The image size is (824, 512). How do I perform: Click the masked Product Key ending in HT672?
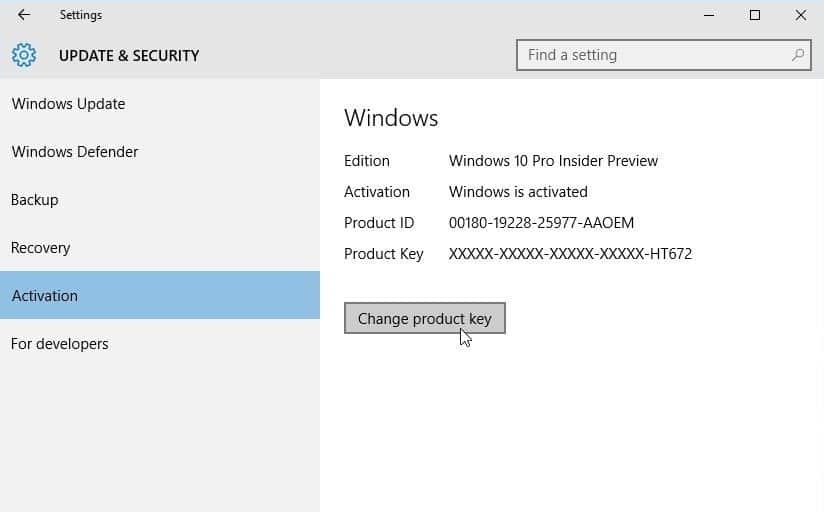570,254
